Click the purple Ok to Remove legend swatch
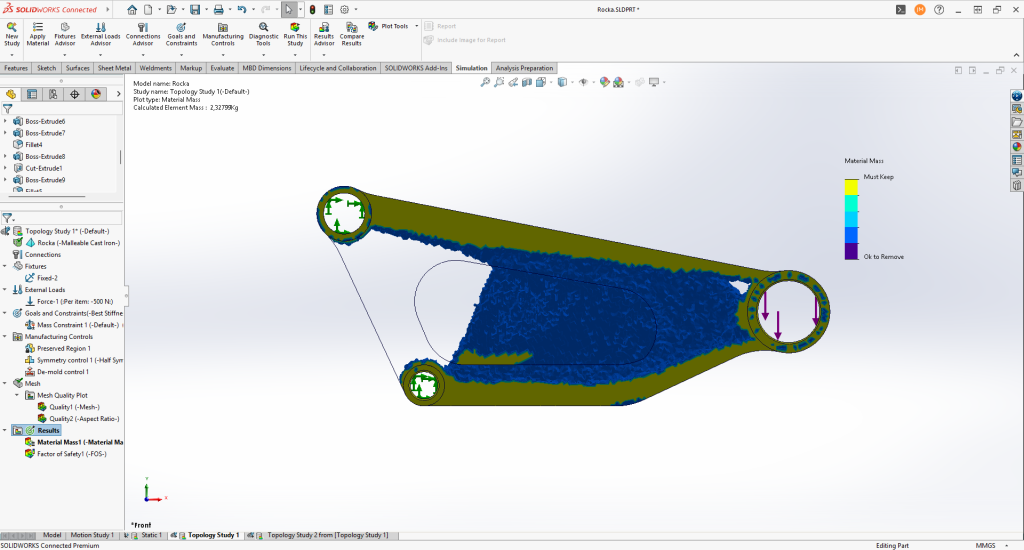1024x550 pixels. pos(851,251)
